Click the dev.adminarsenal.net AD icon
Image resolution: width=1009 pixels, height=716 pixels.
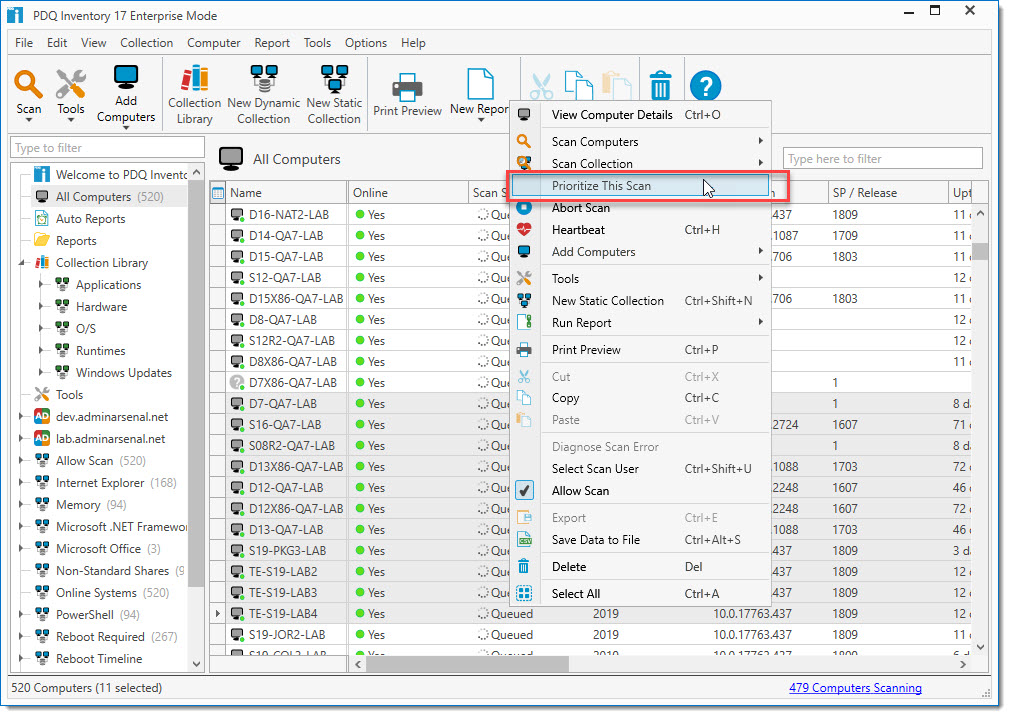42,417
